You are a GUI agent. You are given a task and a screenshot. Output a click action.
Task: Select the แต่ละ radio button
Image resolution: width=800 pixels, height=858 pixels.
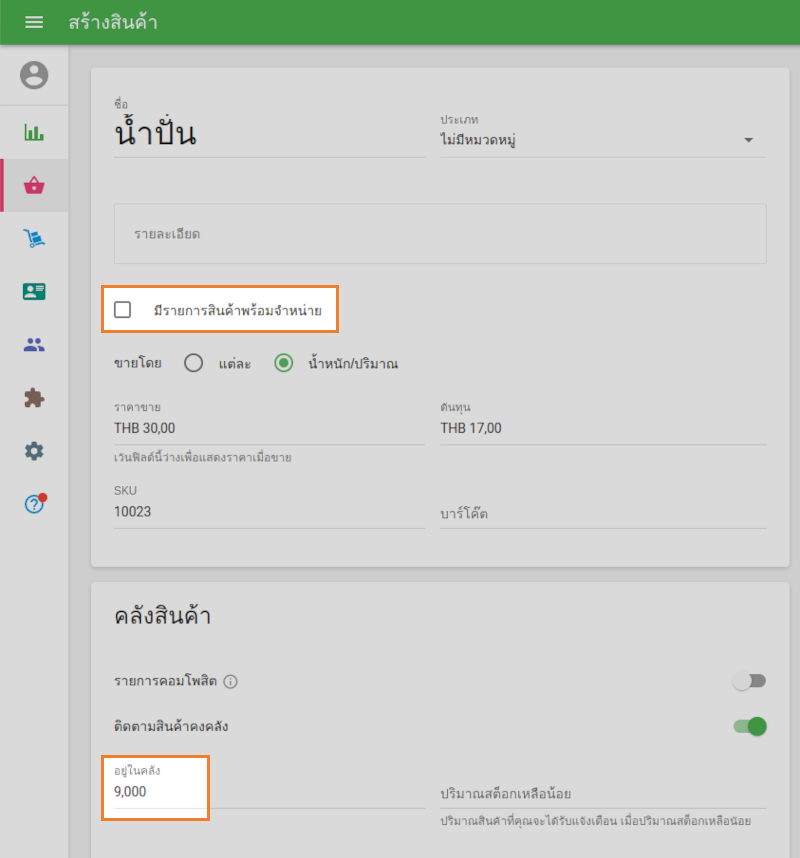194,363
